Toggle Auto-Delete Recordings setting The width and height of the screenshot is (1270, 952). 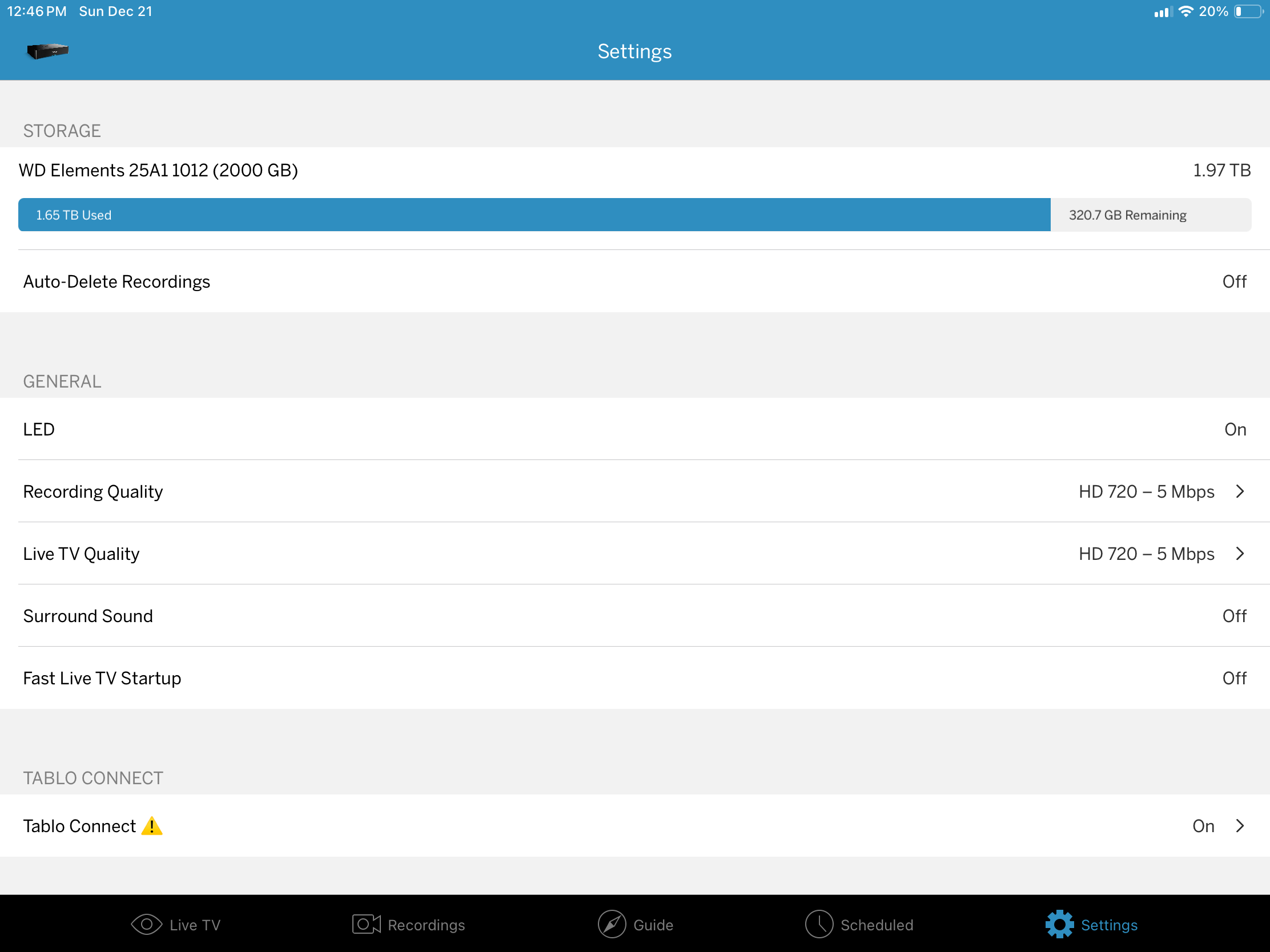click(x=1234, y=282)
